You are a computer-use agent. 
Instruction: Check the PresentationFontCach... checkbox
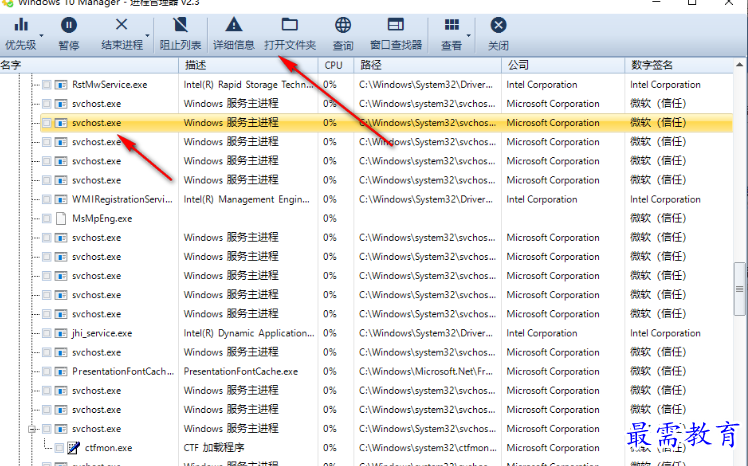coord(47,372)
